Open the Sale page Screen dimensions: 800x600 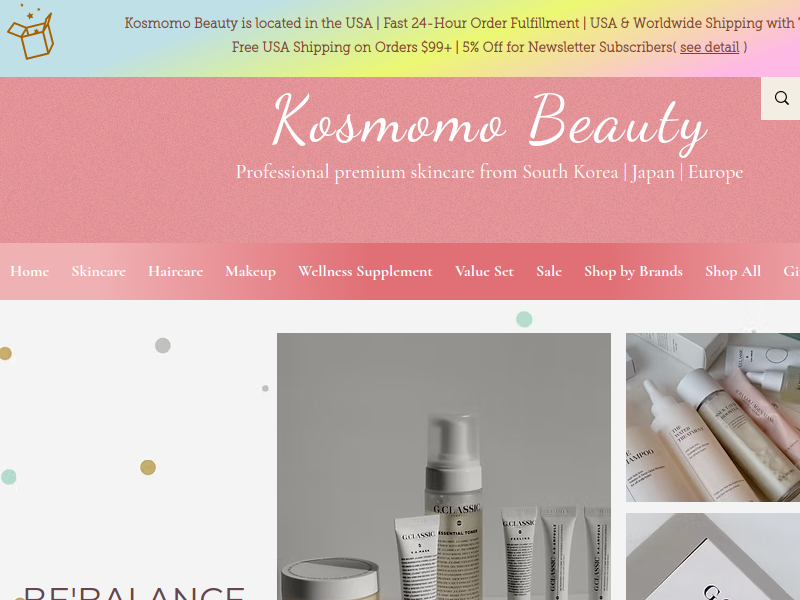(549, 271)
